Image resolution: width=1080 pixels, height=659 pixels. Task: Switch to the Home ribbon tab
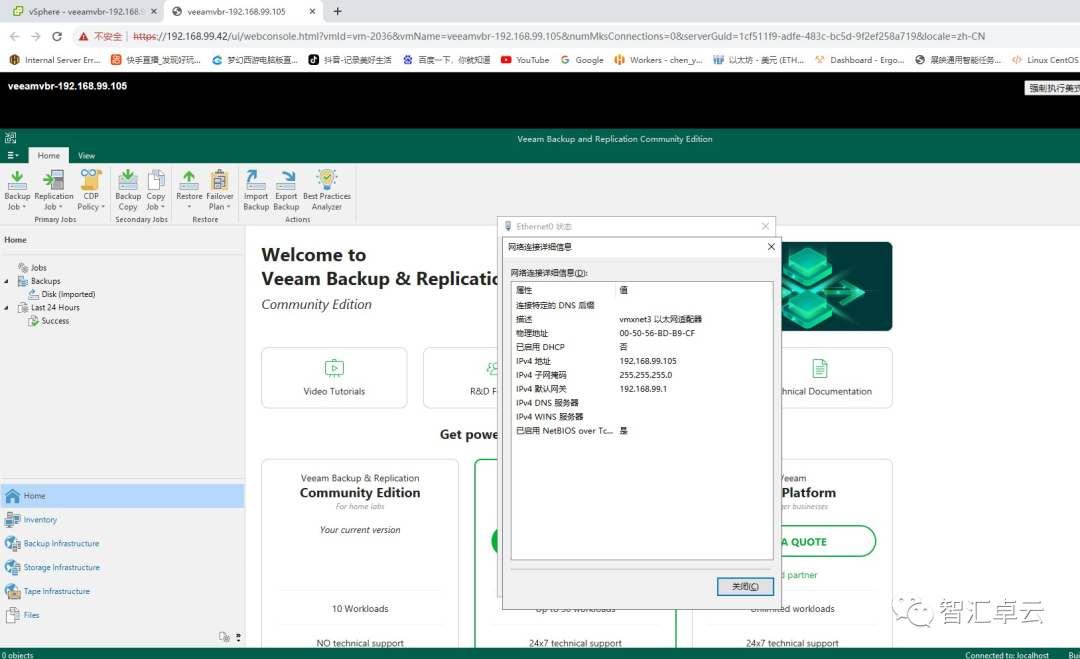click(48, 156)
